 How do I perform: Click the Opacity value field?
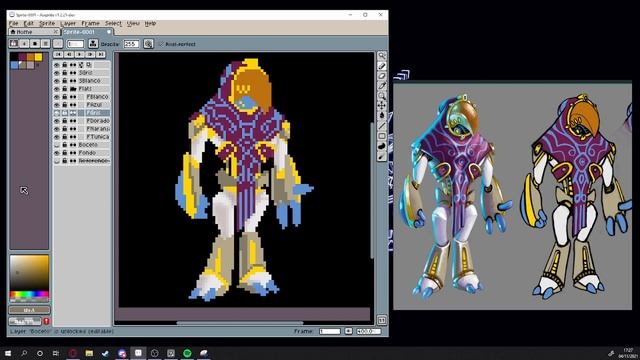131,44
